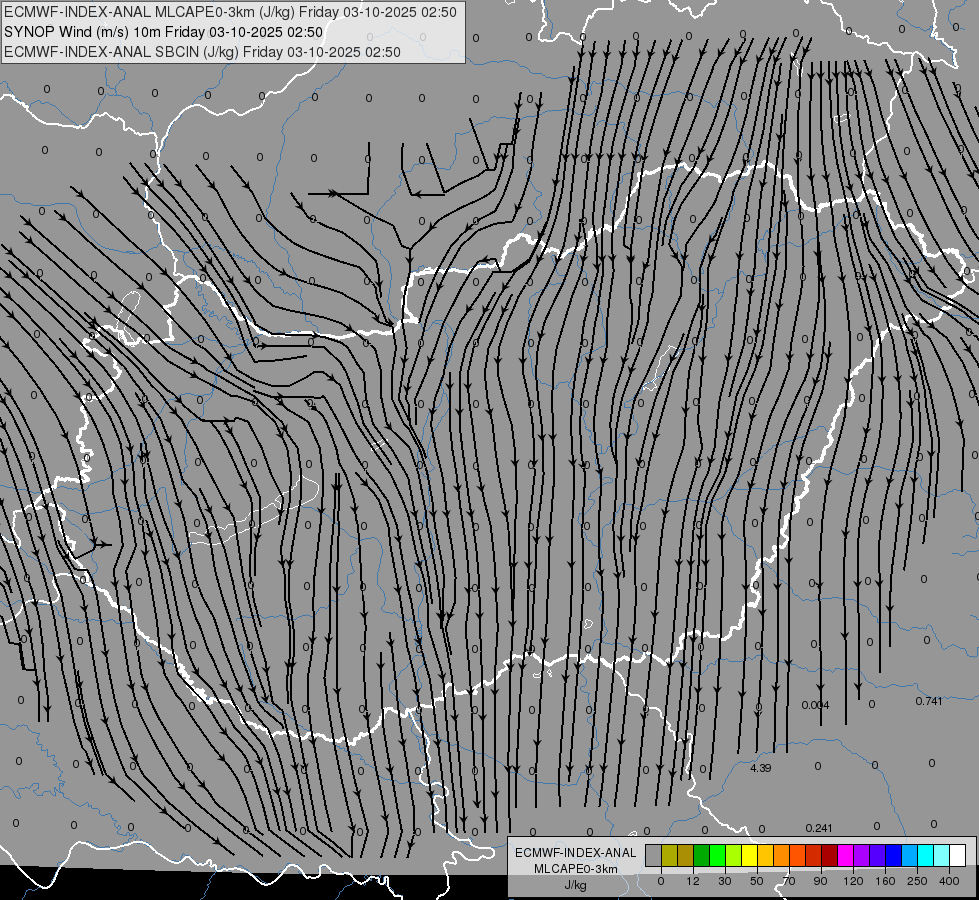Click the 0.741 grid value label
The width and height of the screenshot is (979, 900).
coord(929,701)
